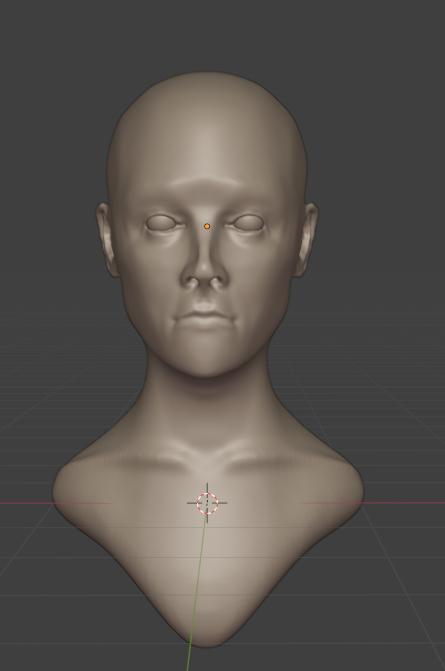Click the orange object origin dot

[207, 226]
